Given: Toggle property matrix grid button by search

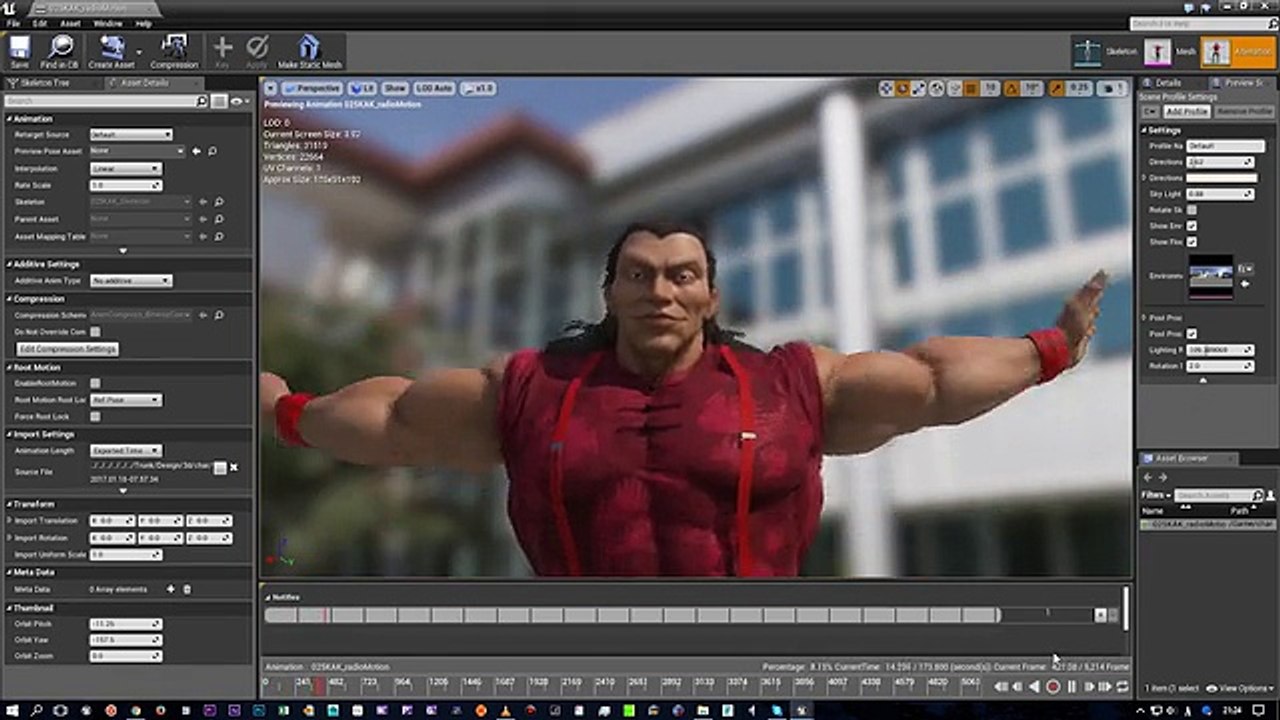Looking at the screenshot, I should pyautogui.click(x=218, y=101).
